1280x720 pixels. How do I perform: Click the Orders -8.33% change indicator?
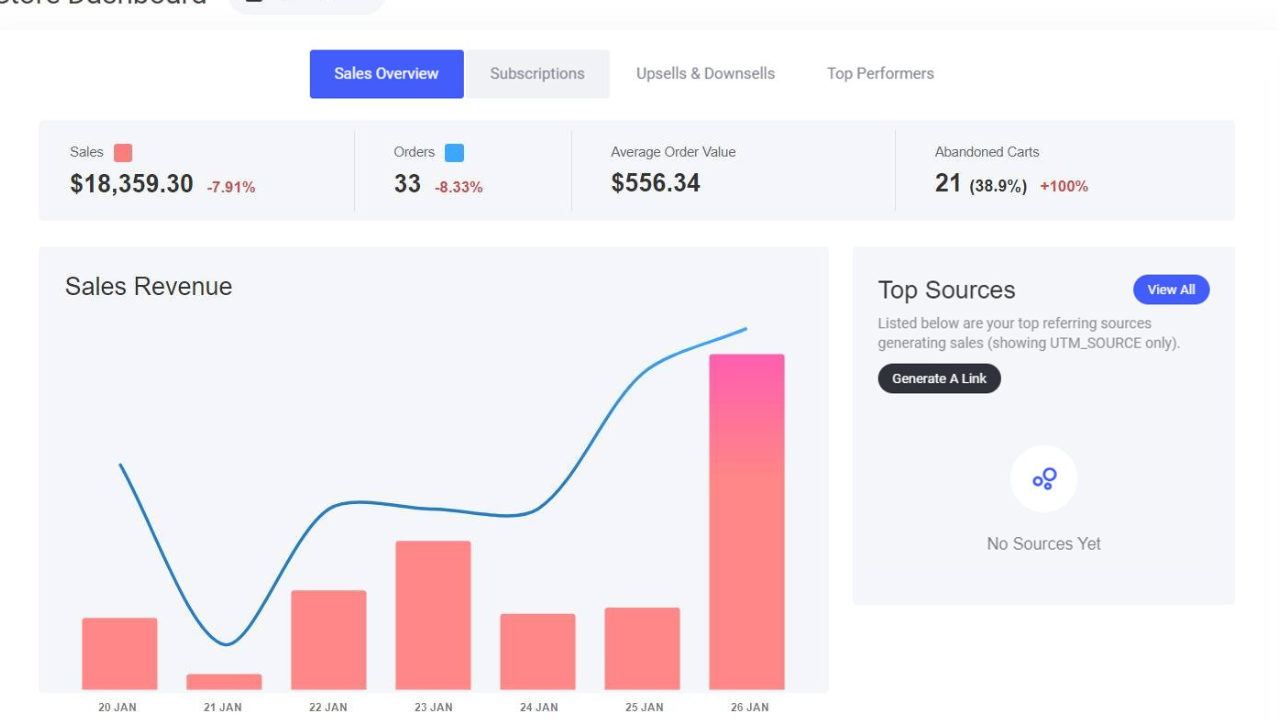[x=458, y=187]
